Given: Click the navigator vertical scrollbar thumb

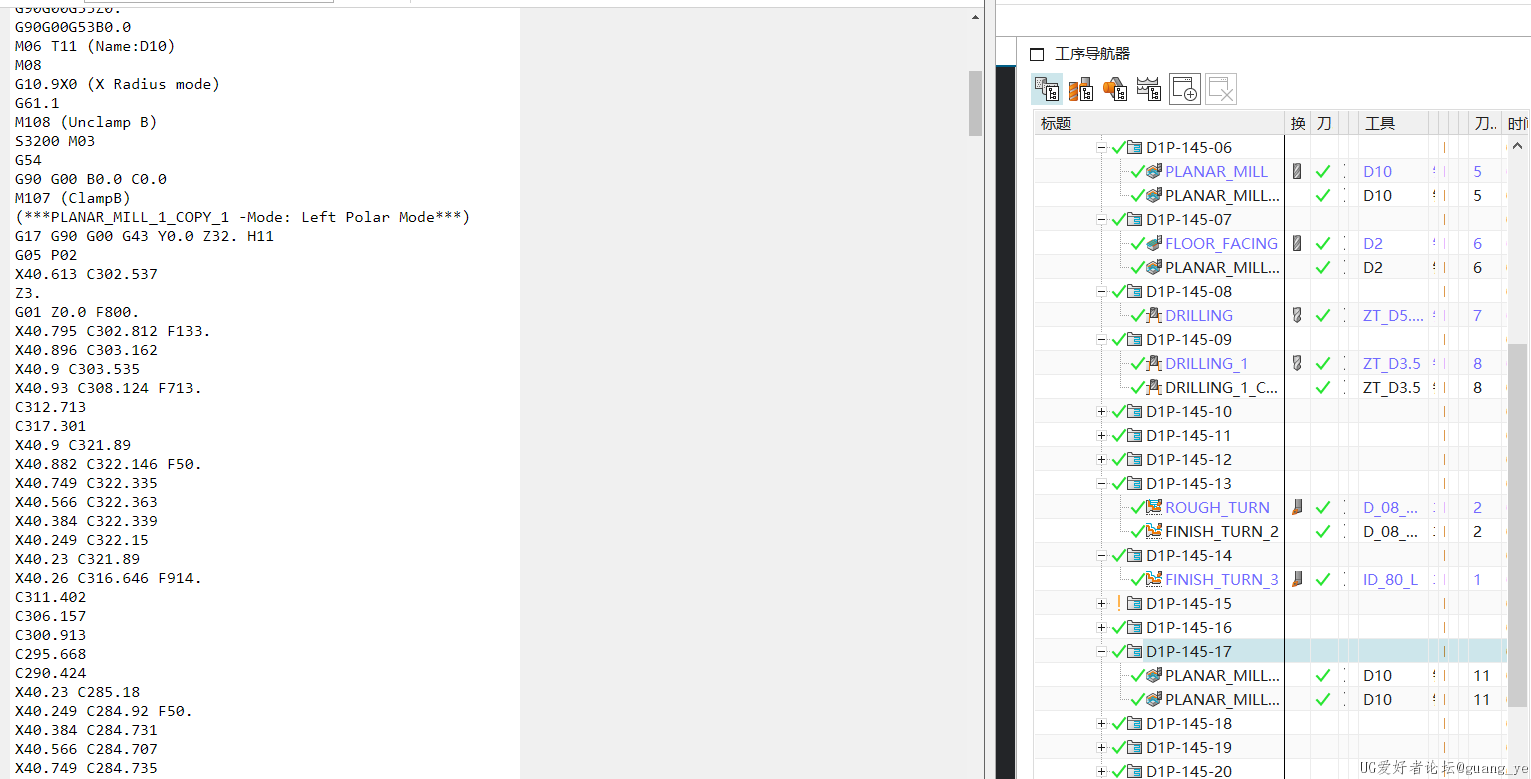Looking at the screenshot, I should (x=1517, y=524).
